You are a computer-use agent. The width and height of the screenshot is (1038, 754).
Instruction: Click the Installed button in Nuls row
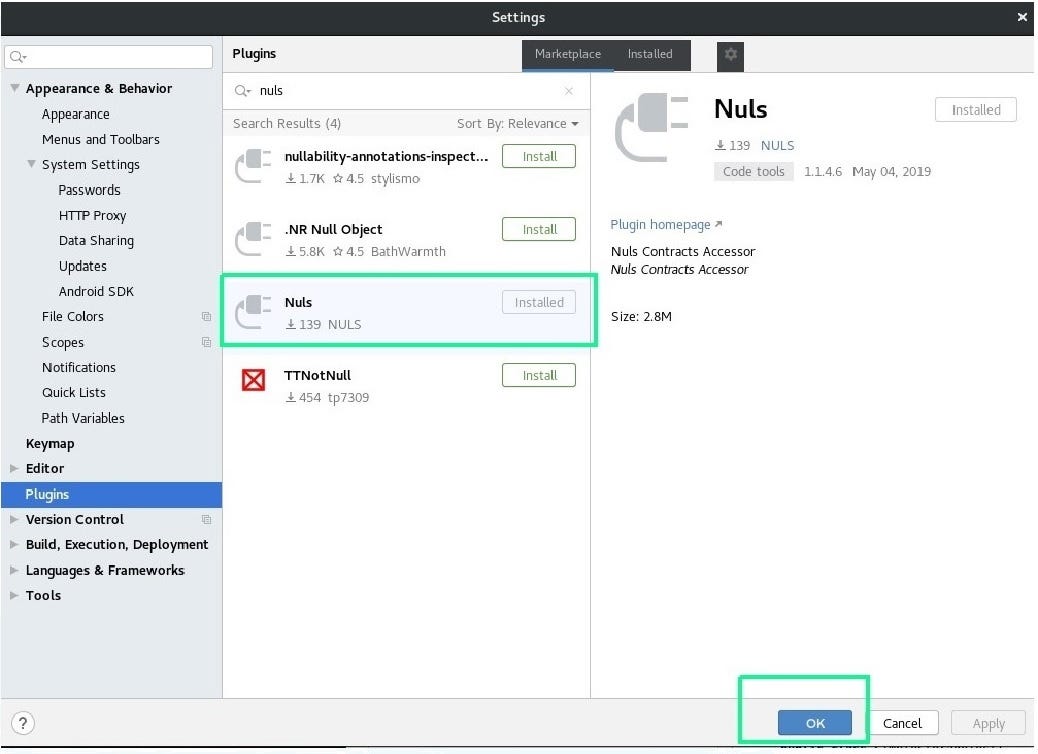click(539, 303)
